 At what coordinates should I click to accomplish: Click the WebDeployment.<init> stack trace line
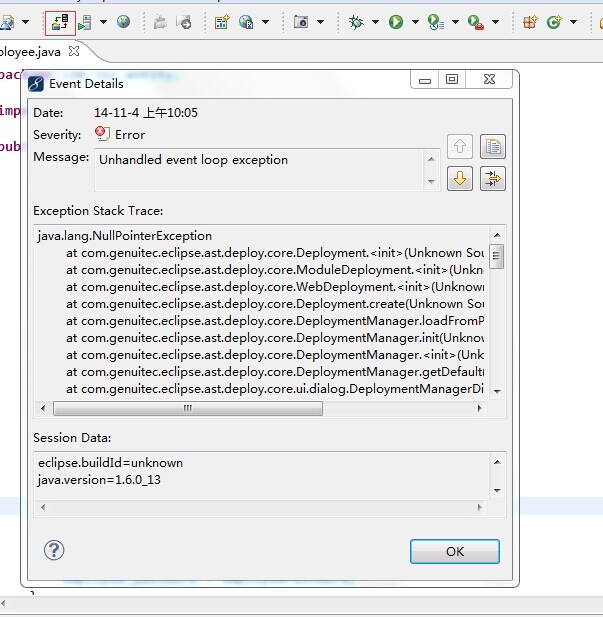[275, 287]
